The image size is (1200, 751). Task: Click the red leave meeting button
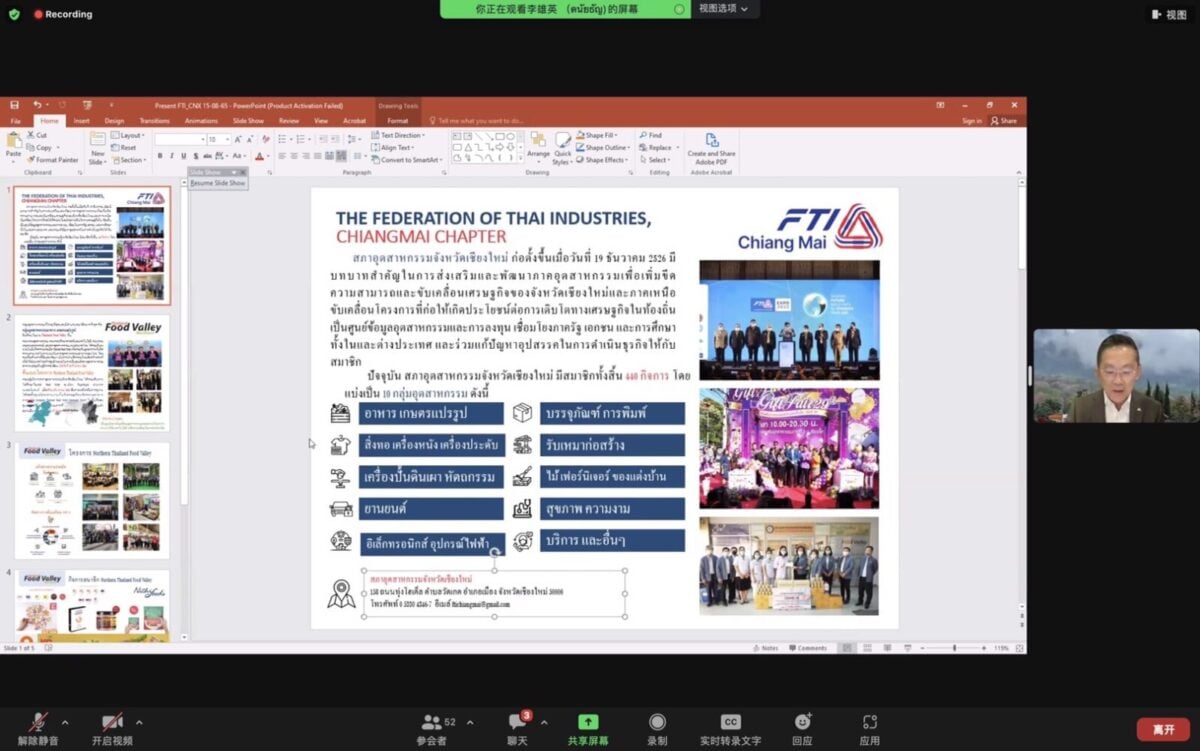click(x=1163, y=729)
